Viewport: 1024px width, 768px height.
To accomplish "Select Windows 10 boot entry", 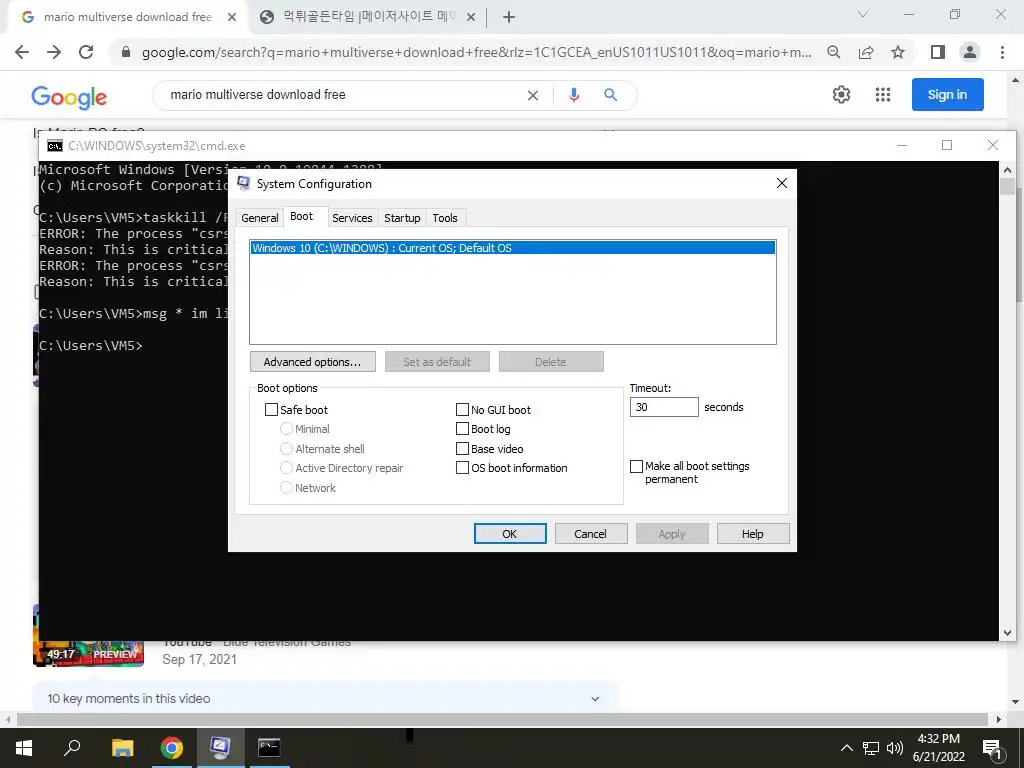I will pos(513,248).
